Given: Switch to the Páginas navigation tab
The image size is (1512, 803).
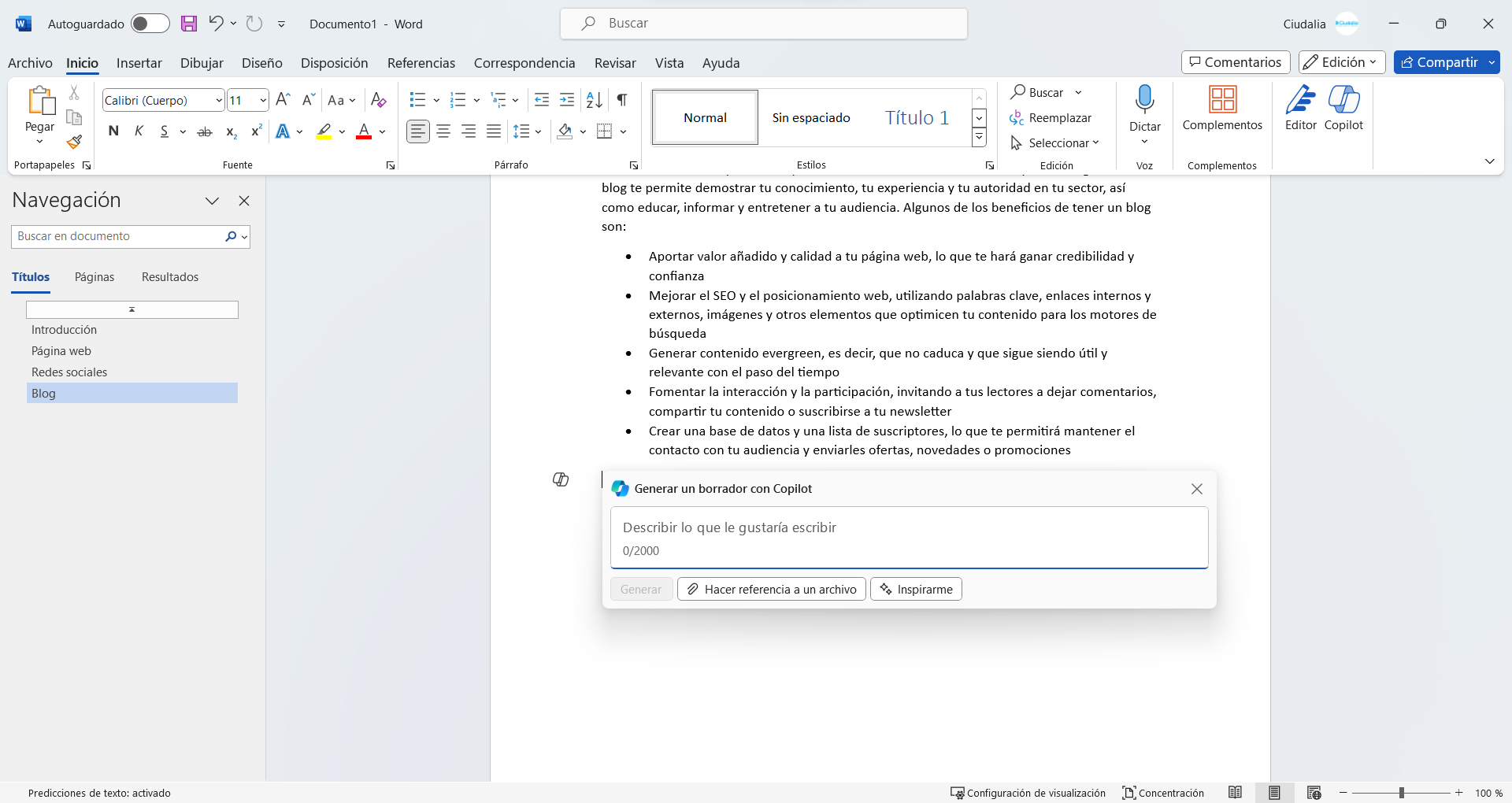Looking at the screenshot, I should (x=94, y=277).
